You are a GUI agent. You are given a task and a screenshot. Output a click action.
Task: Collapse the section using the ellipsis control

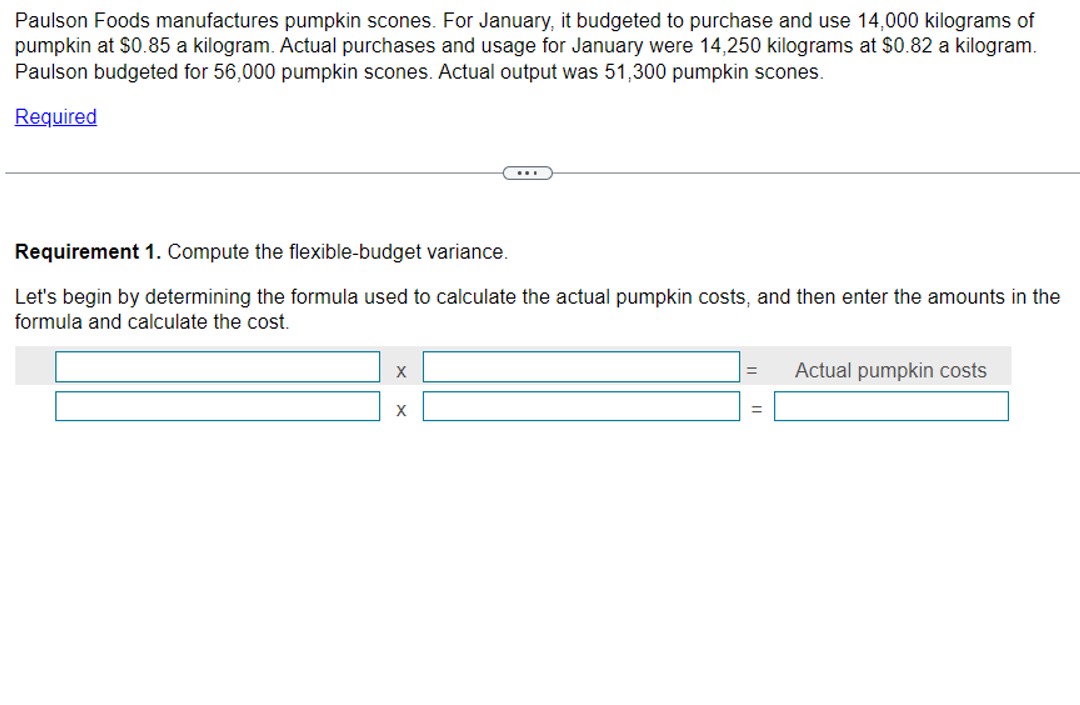point(527,172)
